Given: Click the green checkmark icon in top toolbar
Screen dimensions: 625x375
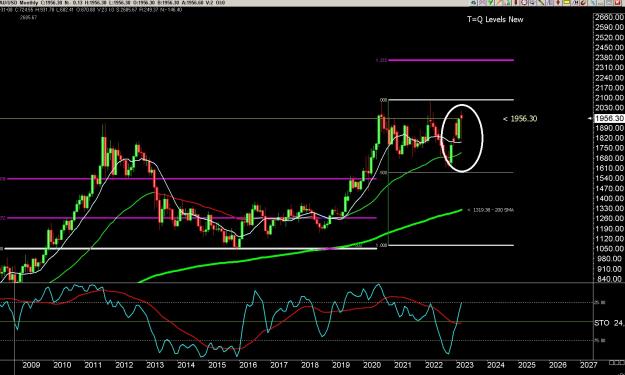Looking at the screenshot, I should coord(490,2).
